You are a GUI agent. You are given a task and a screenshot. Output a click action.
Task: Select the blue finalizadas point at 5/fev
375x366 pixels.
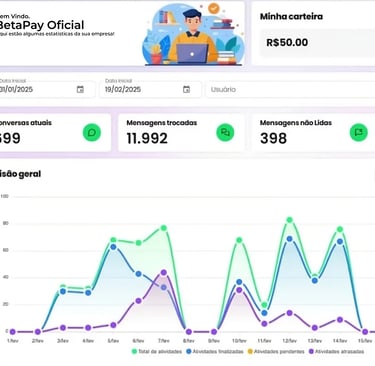click(x=113, y=247)
